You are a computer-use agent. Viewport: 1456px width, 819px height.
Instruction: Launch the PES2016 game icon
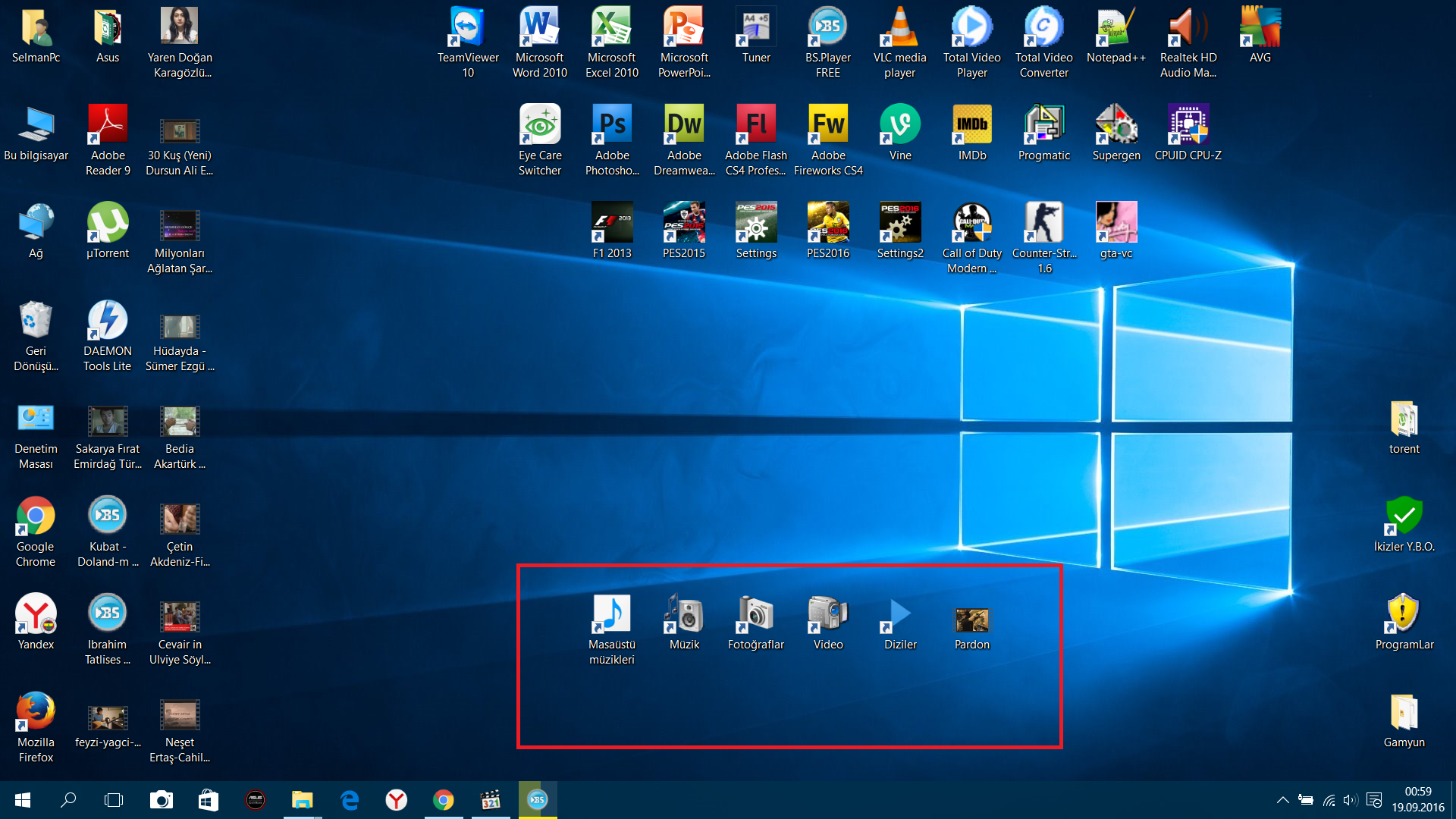pos(828,231)
